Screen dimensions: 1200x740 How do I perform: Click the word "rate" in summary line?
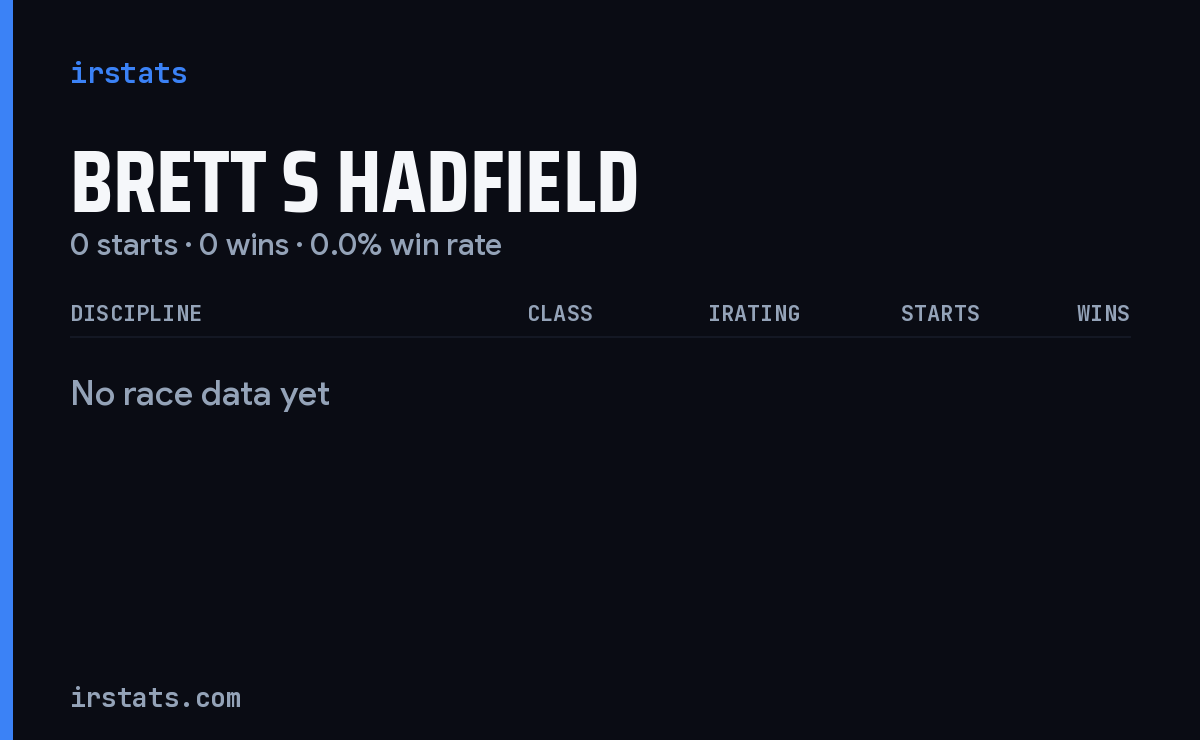pyautogui.click(x=475, y=245)
